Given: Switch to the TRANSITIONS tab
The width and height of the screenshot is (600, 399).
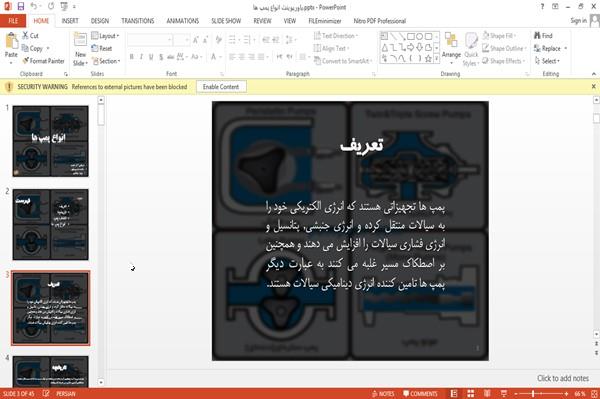Looking at the screenshot, I should coord(138,21).
